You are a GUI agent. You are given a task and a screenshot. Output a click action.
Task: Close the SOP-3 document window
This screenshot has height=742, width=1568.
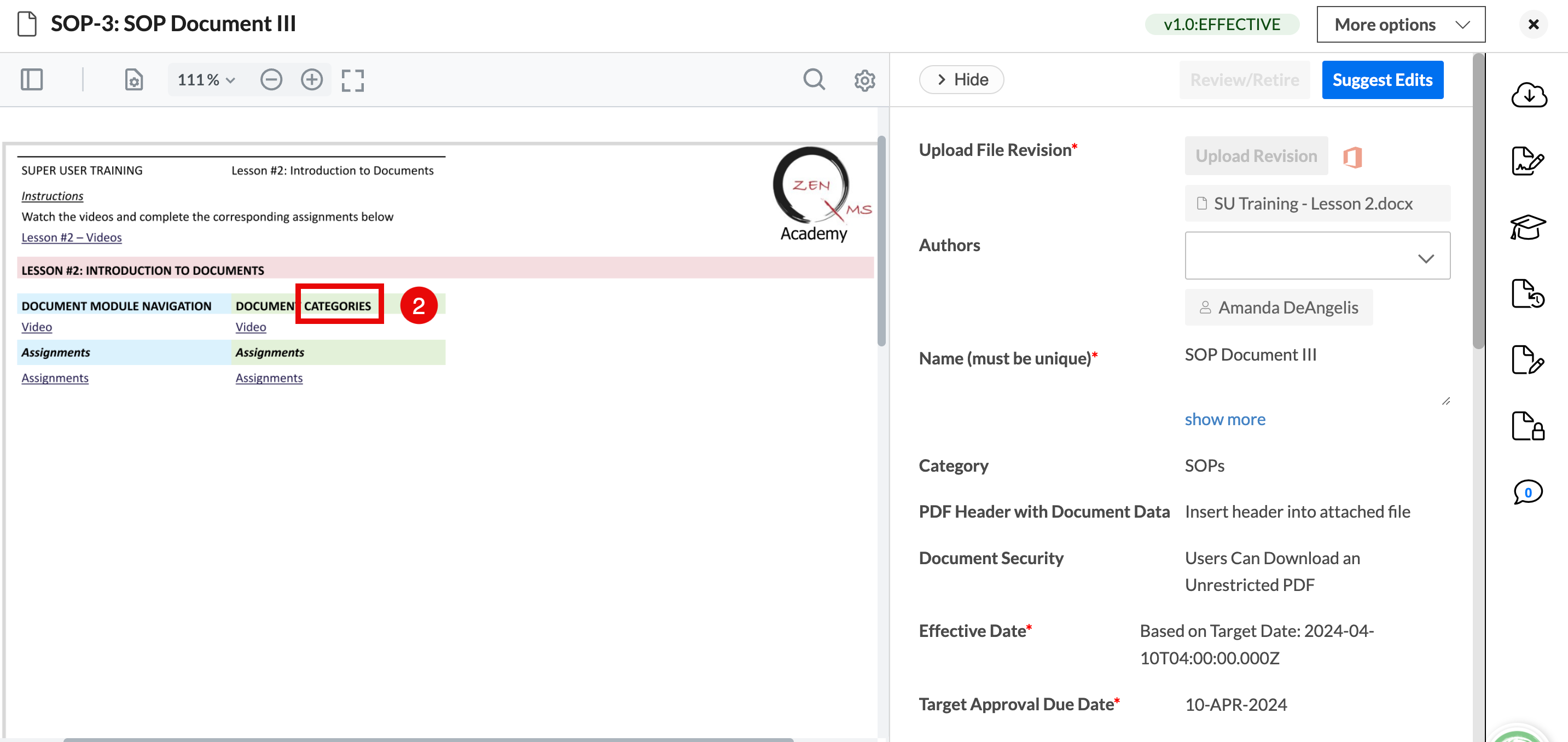pyautogui.click(x=1534, y=24)
